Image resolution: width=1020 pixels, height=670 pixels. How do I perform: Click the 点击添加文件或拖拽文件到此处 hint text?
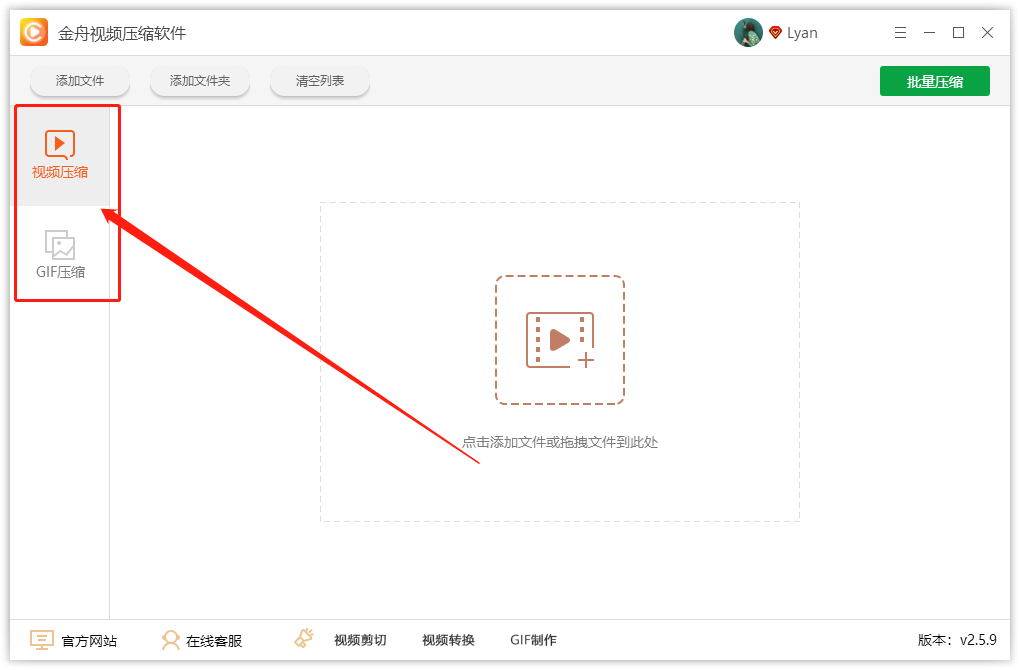click(x=560, y=442)
